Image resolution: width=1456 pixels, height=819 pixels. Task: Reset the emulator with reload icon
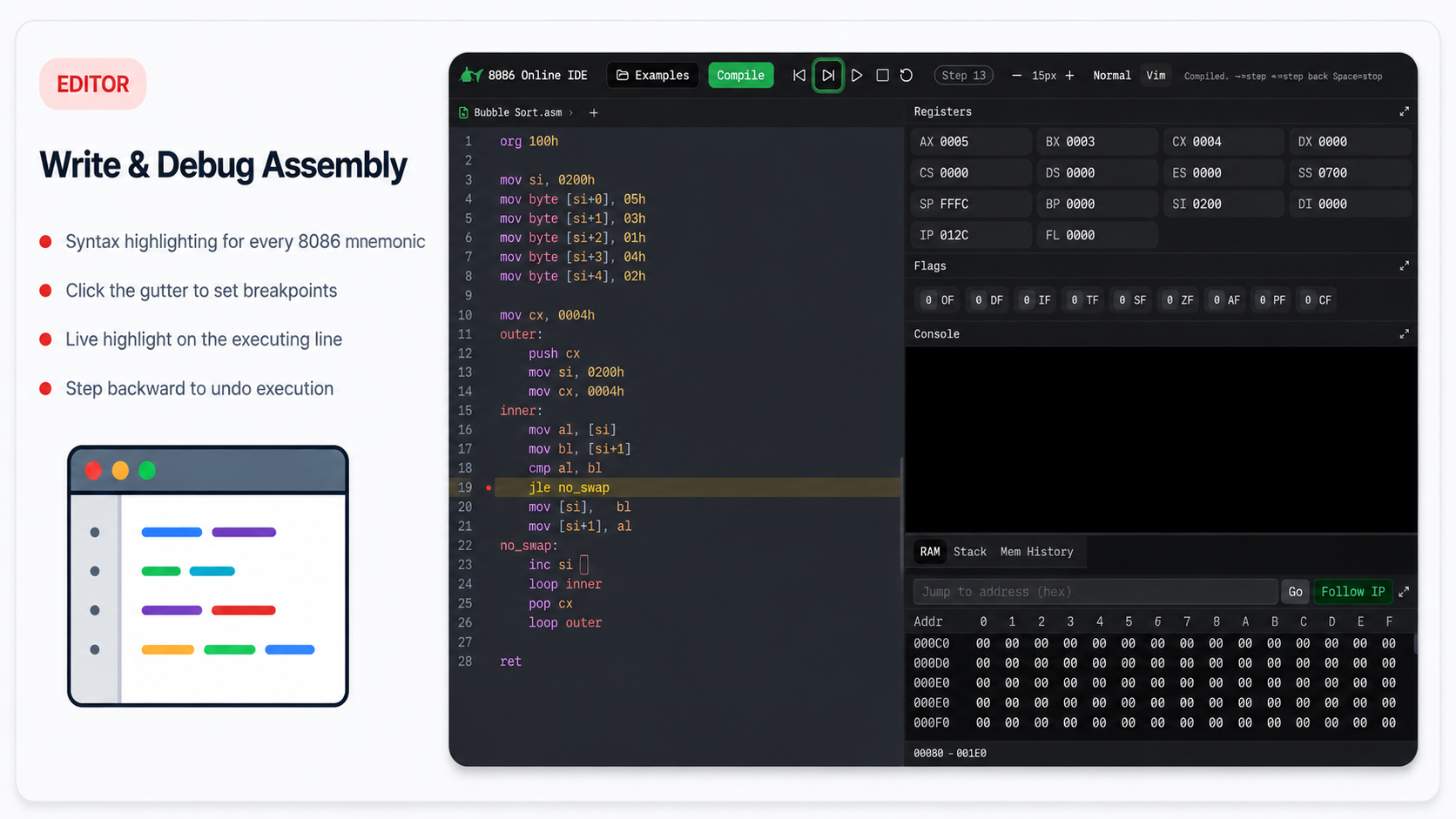point(907,76)
